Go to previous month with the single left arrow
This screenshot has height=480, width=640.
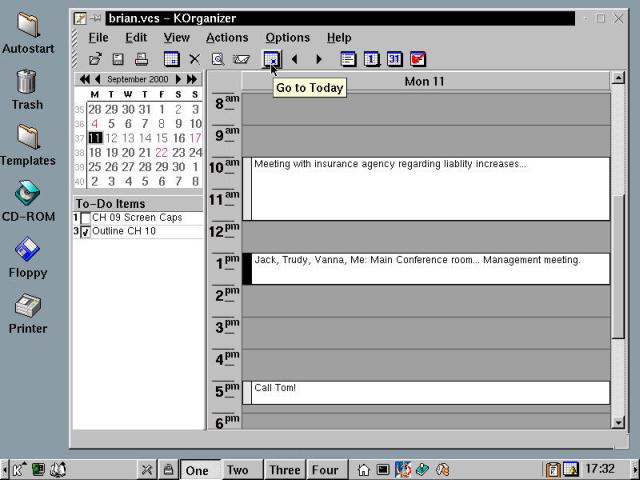tap(98, 79)
